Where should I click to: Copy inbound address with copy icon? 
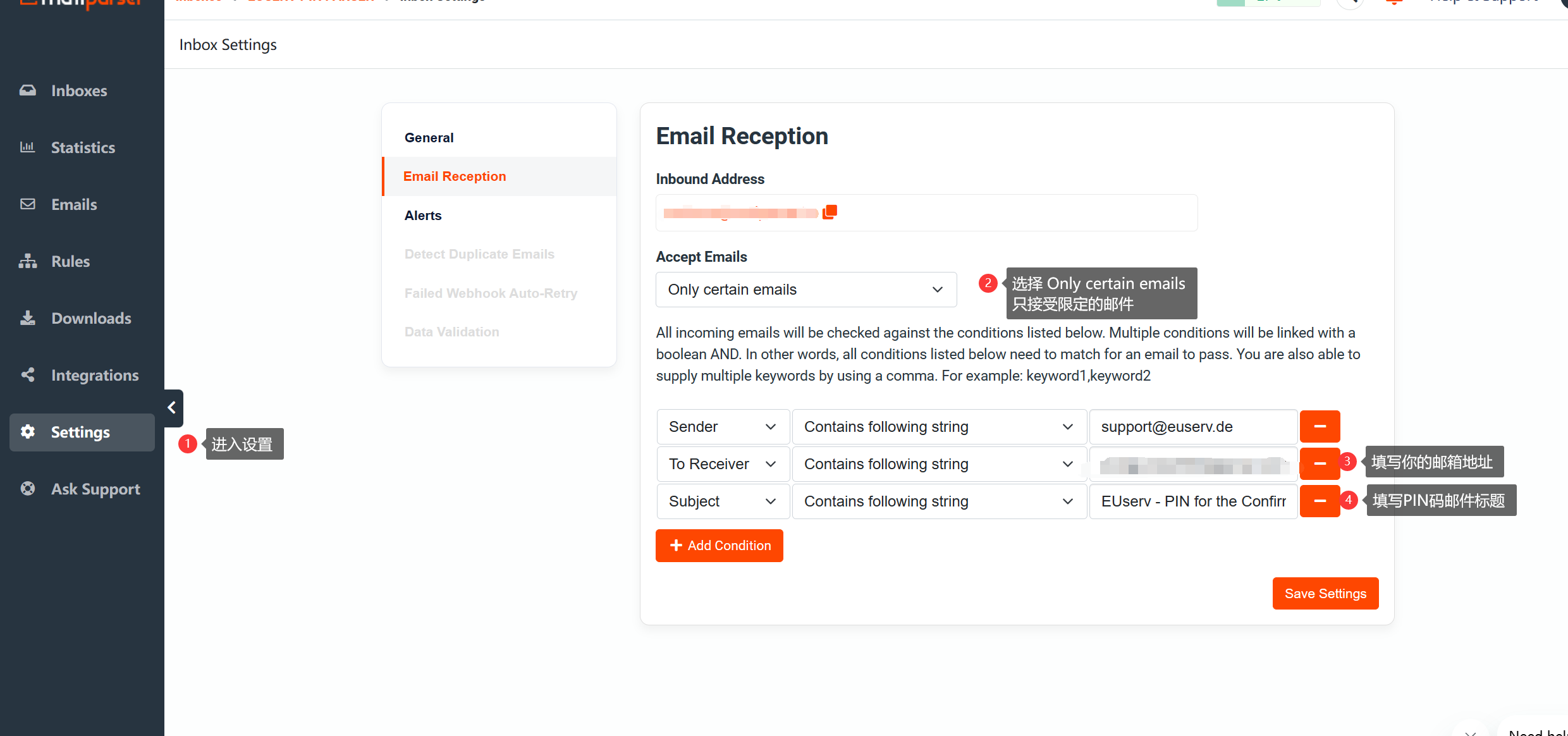(x=830, y=212)
